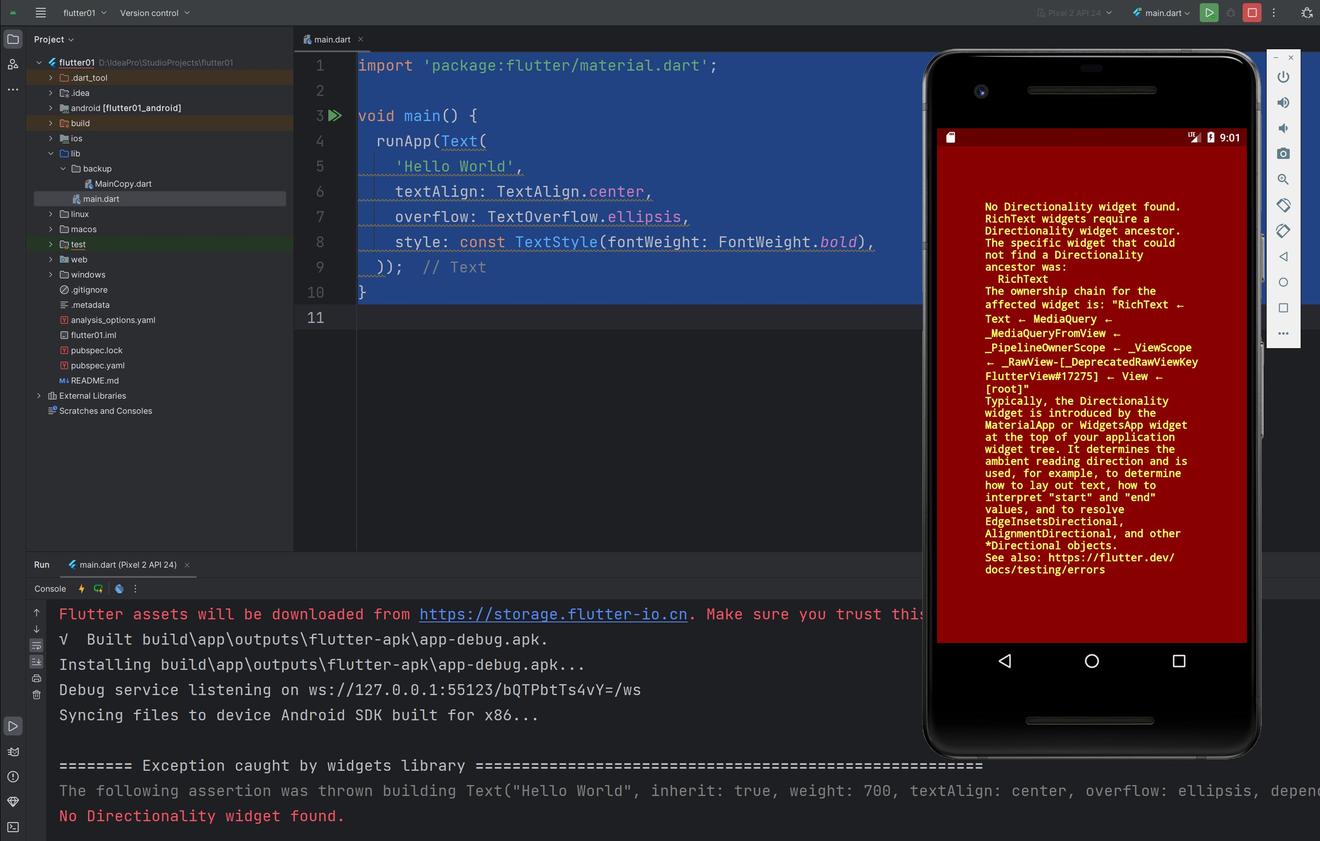
Task: Toggle scroll to end in console
Action: pos(37,661)
